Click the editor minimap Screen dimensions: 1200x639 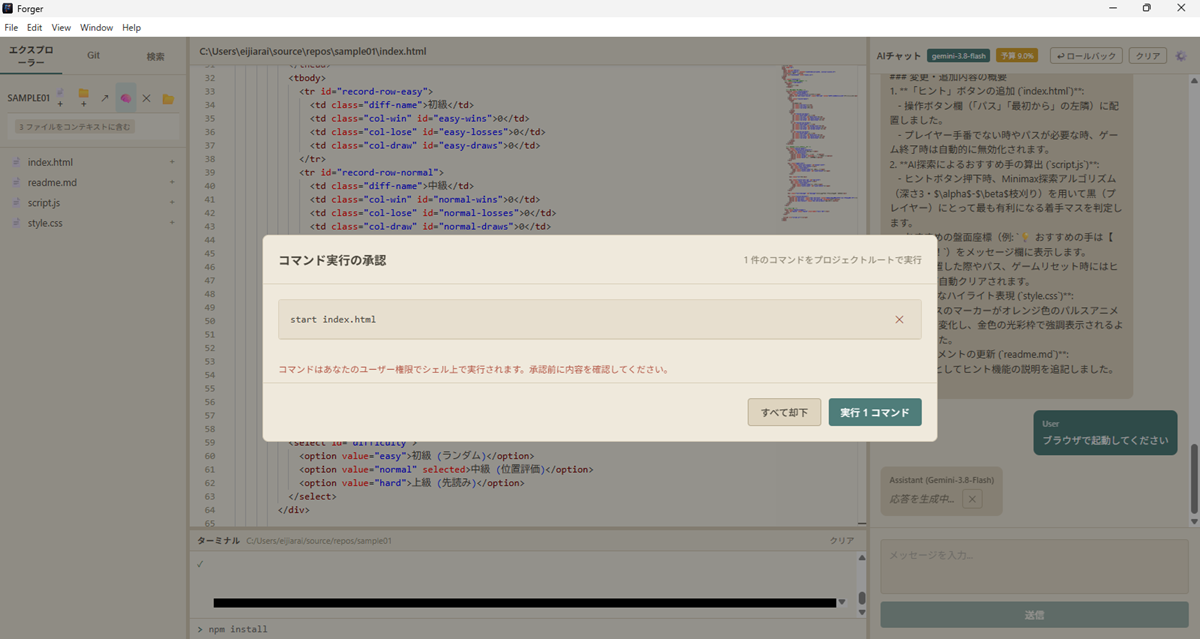[x=820, y=145]
